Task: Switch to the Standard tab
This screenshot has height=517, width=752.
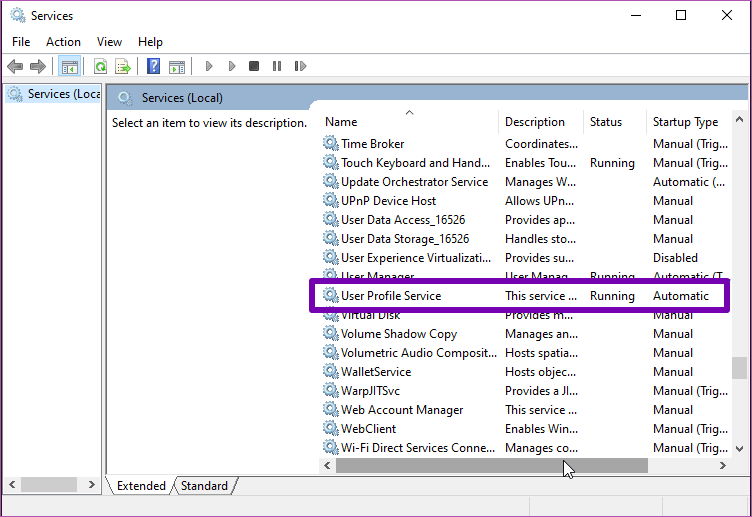Action: [x=204, y=486]
